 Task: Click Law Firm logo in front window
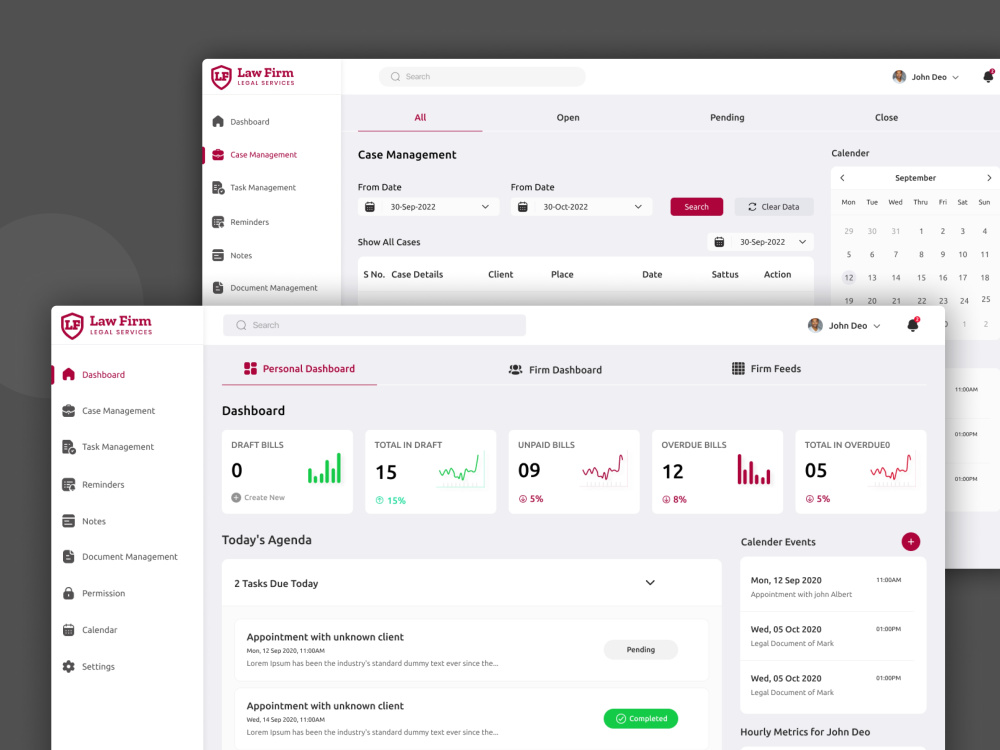(107, 325)
